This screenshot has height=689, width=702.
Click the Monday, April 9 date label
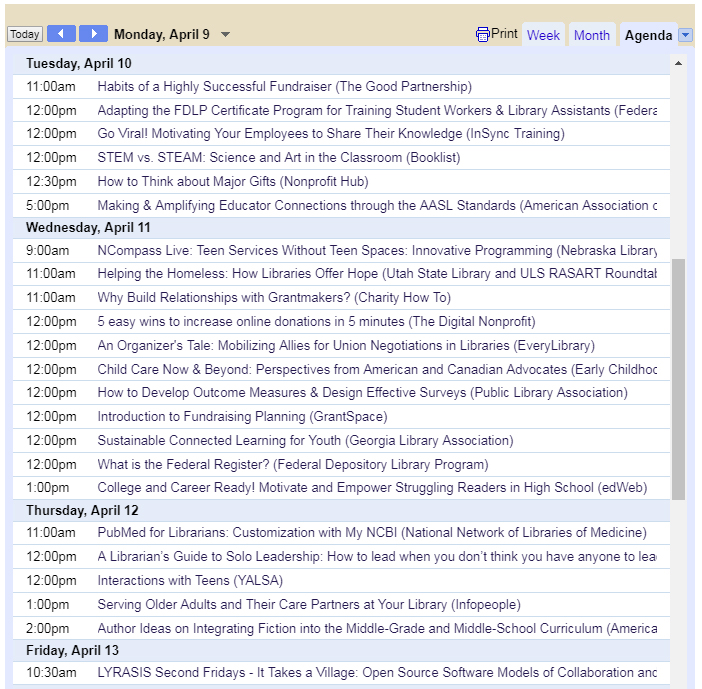tap(162, 34)
